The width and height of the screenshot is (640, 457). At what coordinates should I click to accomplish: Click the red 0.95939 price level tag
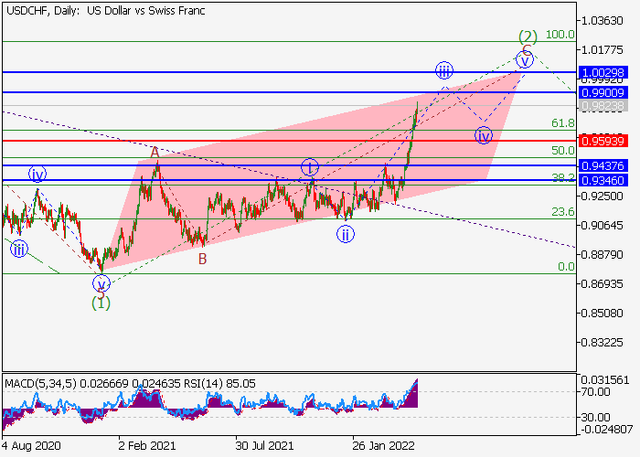pyautogui.click(x=606, y=140)
